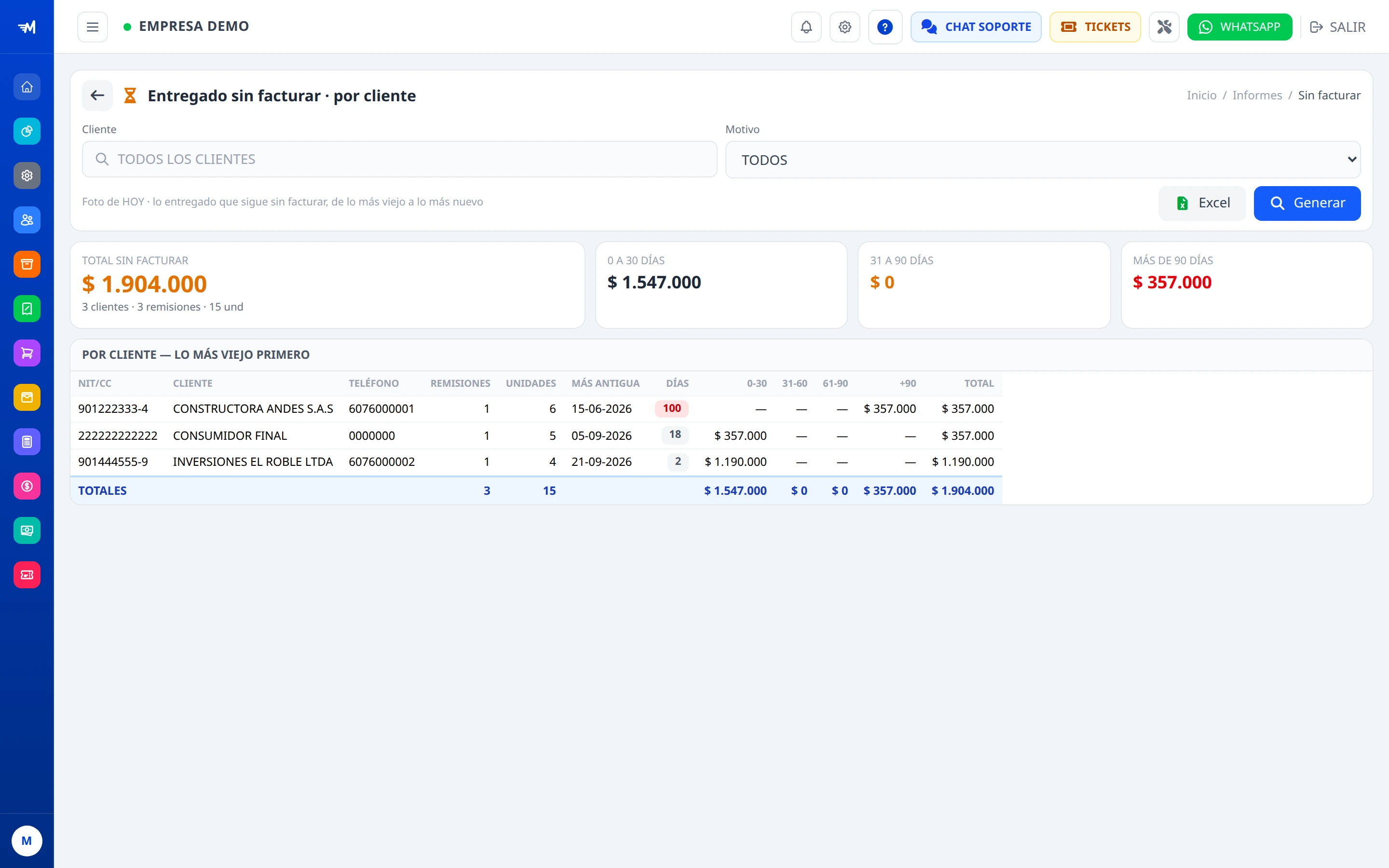Click the 100 days red badge

(x=671, y=408)
